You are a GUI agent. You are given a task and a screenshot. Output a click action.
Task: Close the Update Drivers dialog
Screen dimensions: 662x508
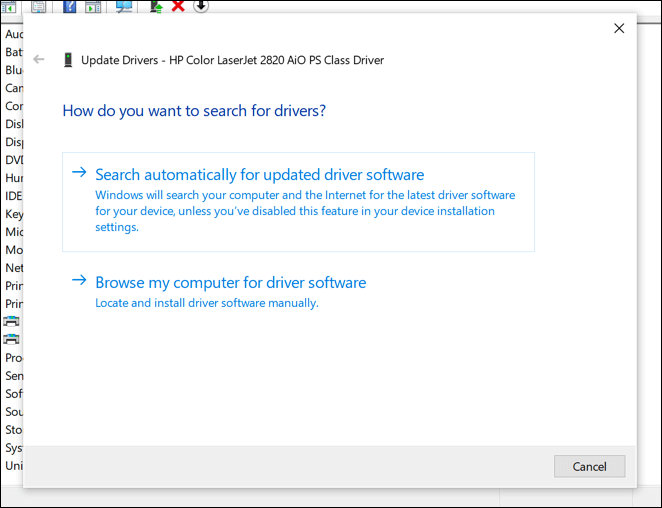(x=619, y=29)
